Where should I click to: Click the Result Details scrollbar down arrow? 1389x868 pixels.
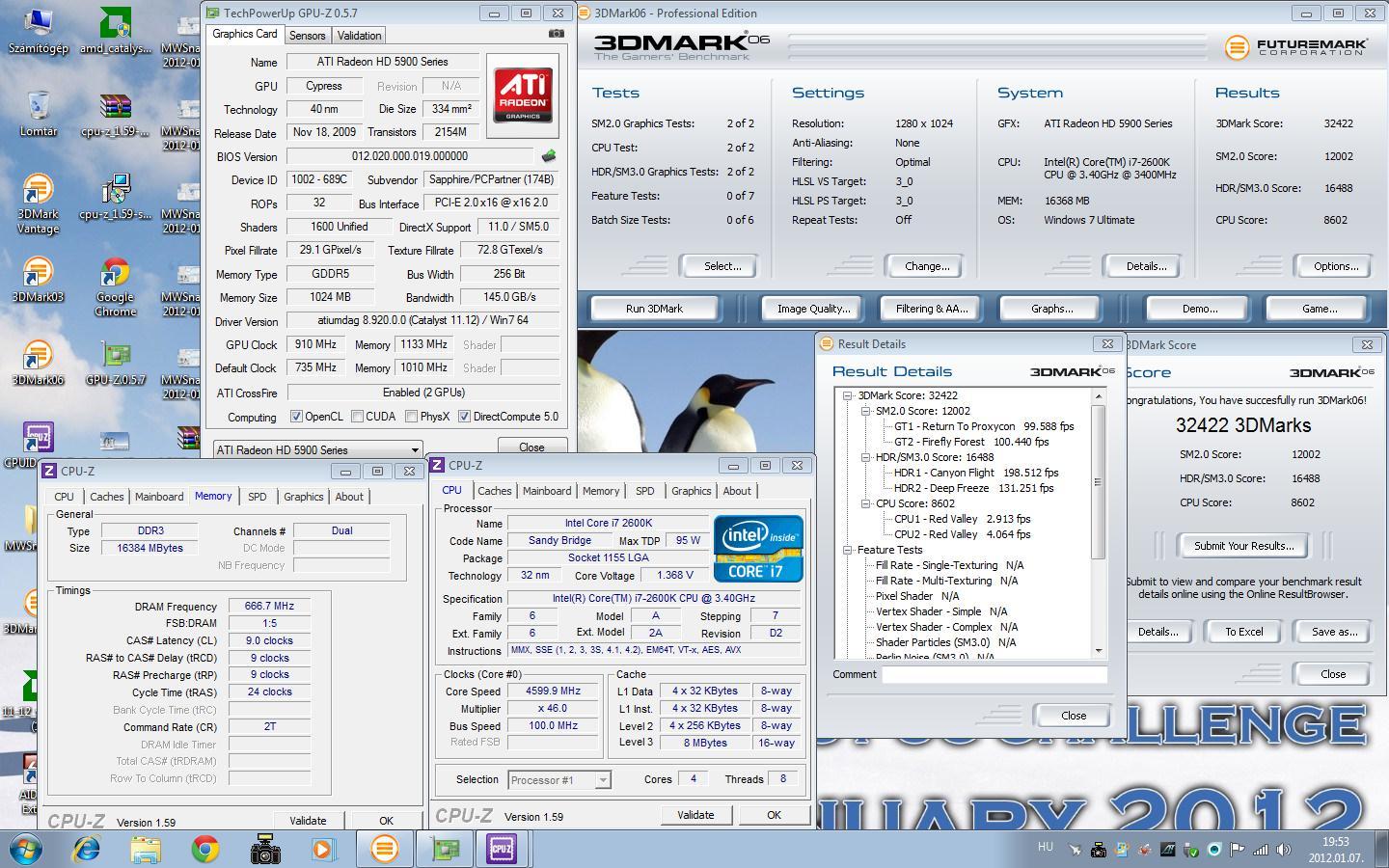[1098, 651]
